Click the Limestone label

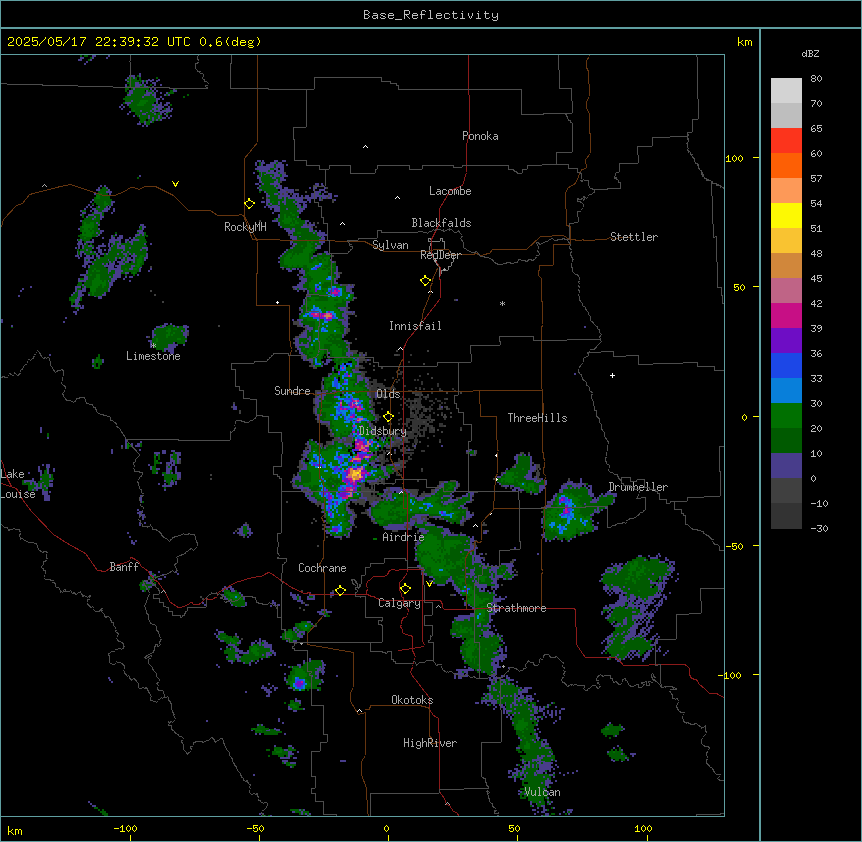(x=153, y=356)
